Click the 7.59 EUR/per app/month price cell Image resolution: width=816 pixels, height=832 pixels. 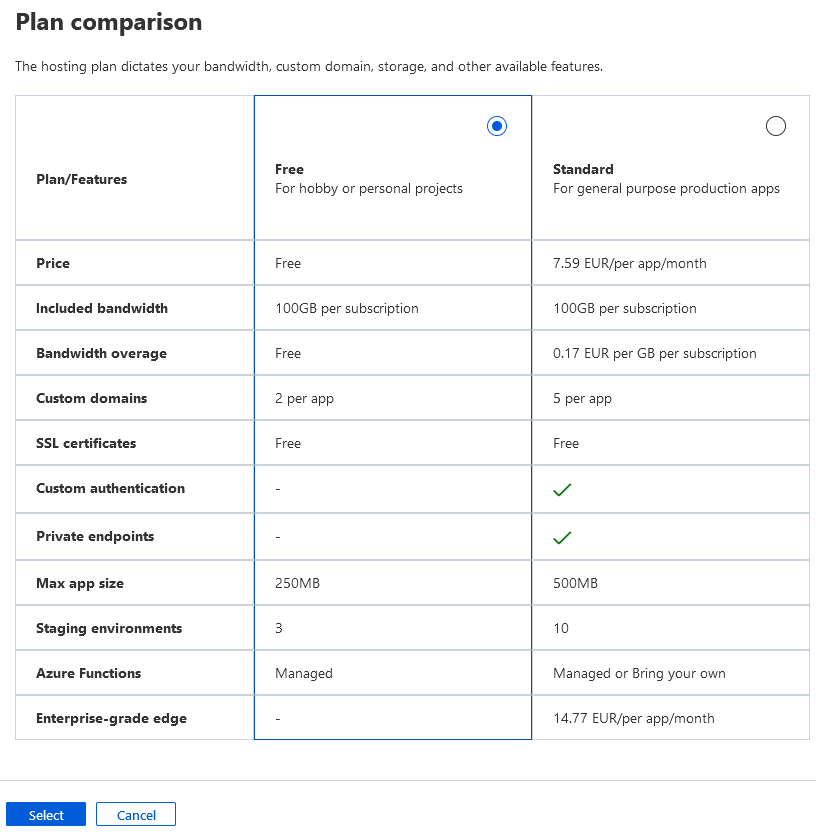pyautogui.click(x=630, y=264)
